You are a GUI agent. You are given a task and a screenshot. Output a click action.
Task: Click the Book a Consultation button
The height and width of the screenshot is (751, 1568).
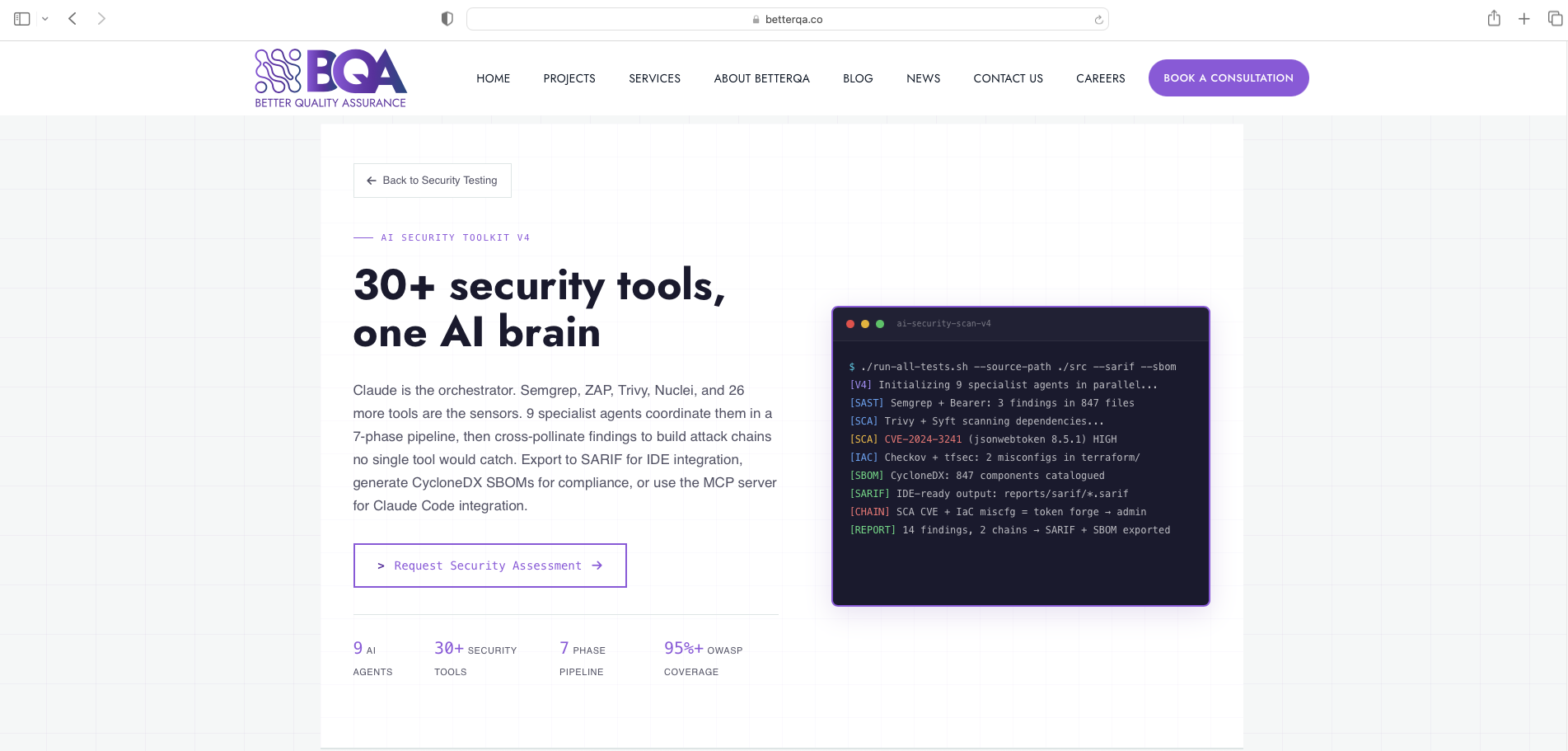tap(1229, 77)
